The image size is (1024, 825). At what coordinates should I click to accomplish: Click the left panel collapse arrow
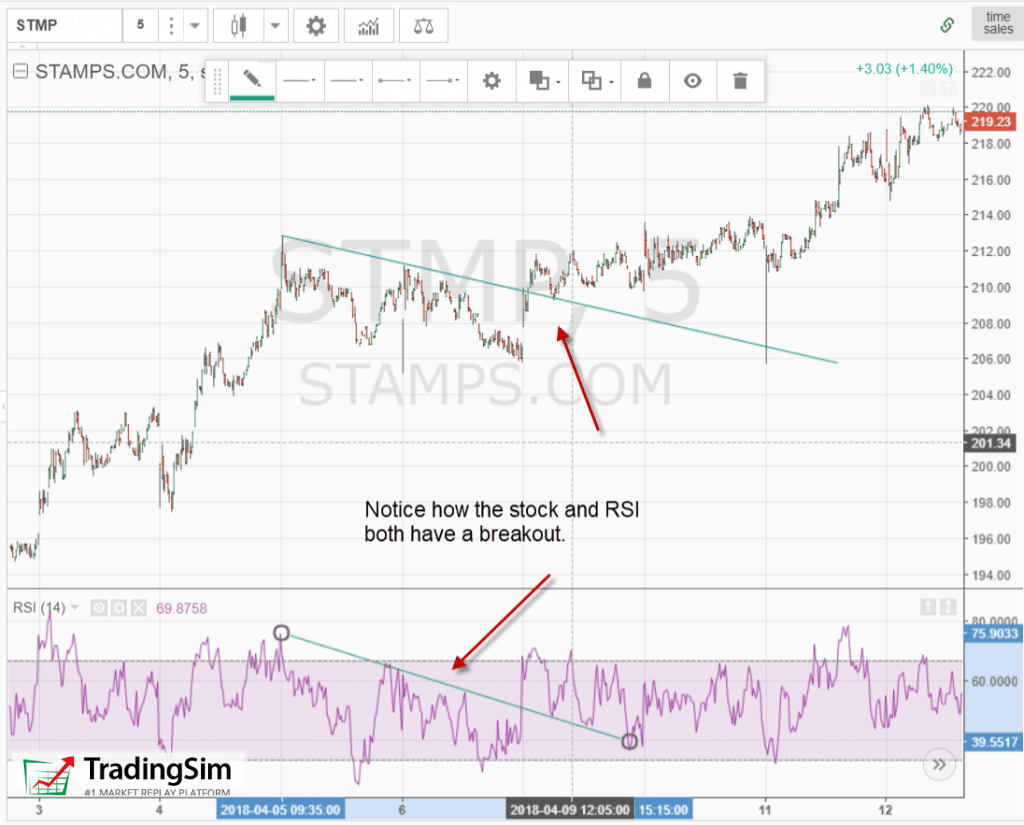(x=3, y=406)
